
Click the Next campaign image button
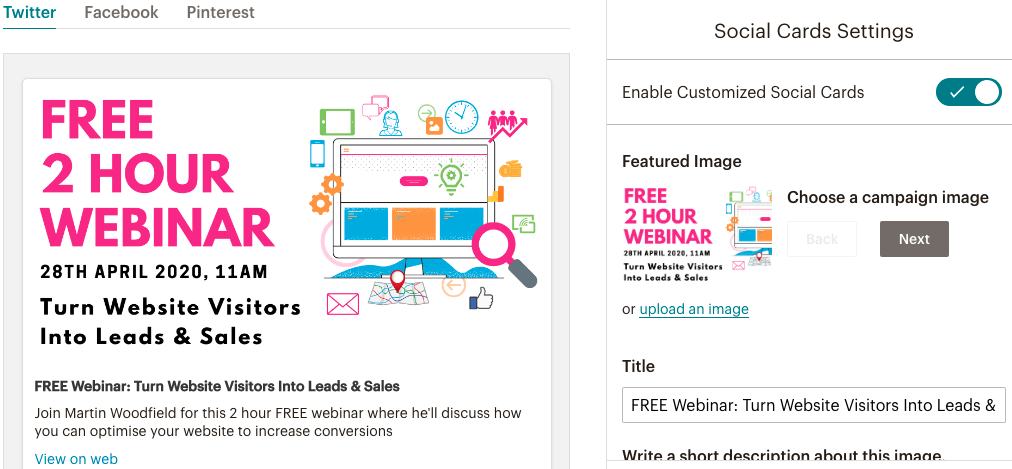point(914,239)
